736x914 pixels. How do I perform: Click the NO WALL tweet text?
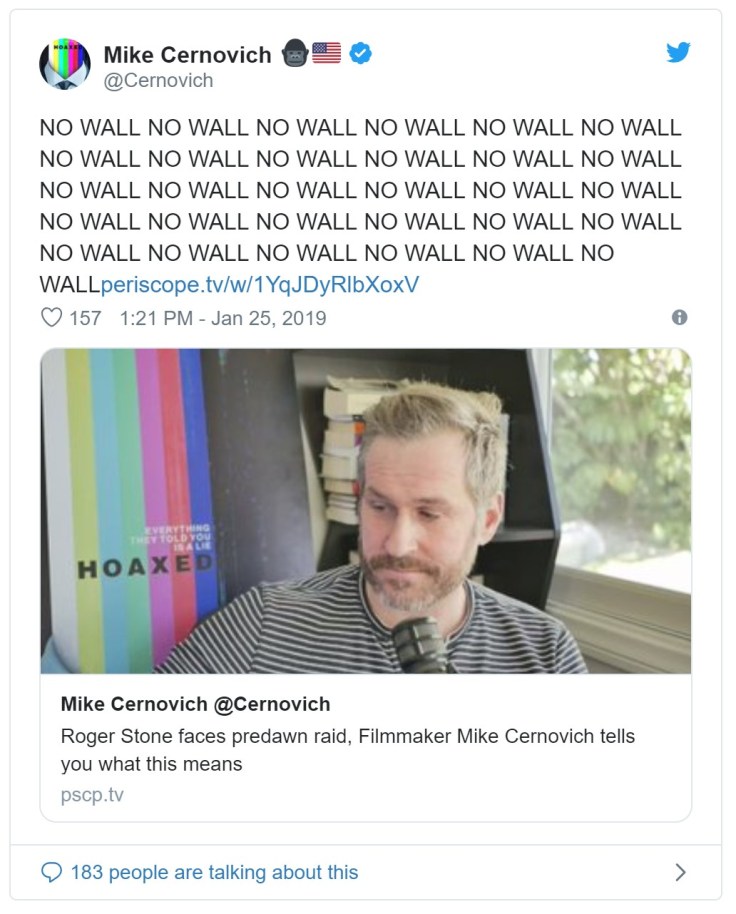pyautogui.click(x=360, y=206)
